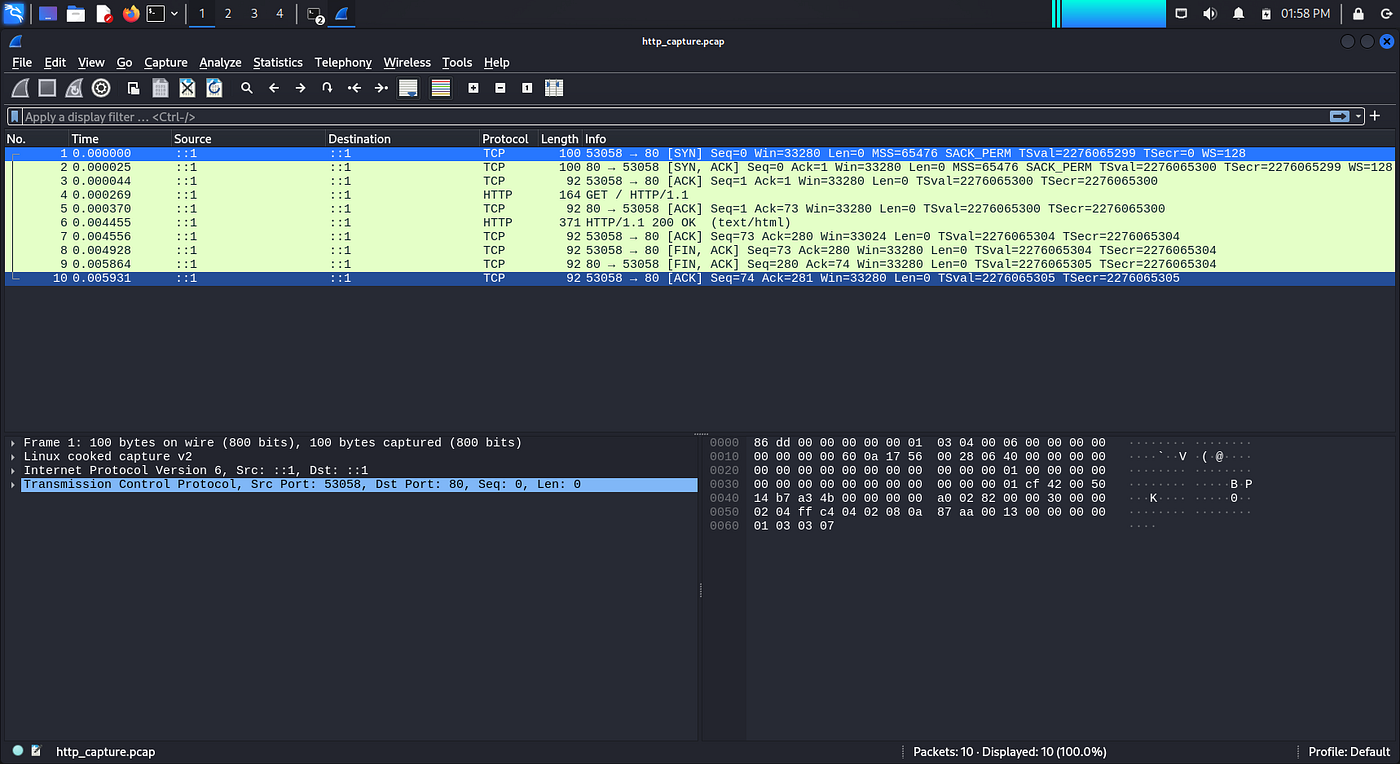
Task: Toggle packet list colorization
Action: point(440,88)
